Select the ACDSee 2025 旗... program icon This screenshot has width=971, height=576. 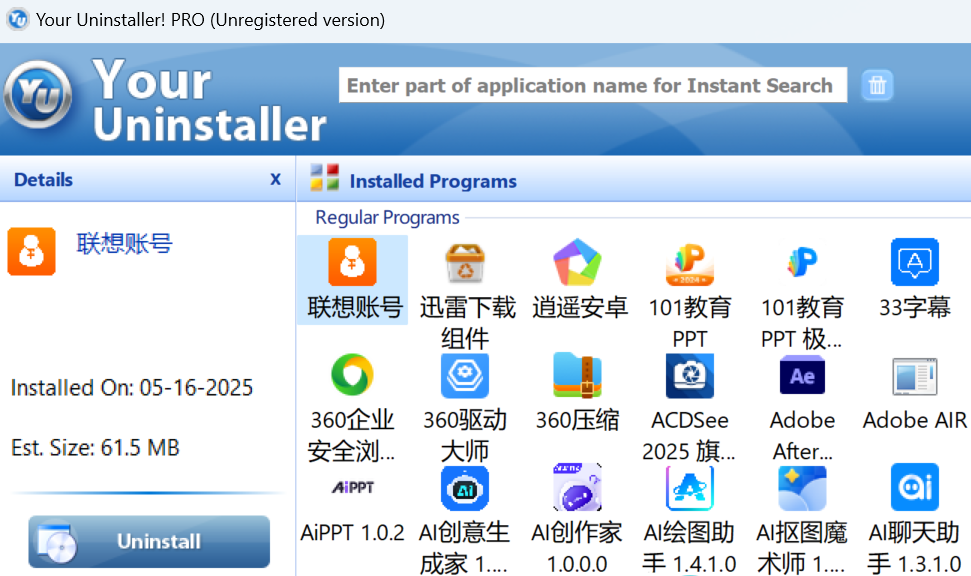pos(690,375)
